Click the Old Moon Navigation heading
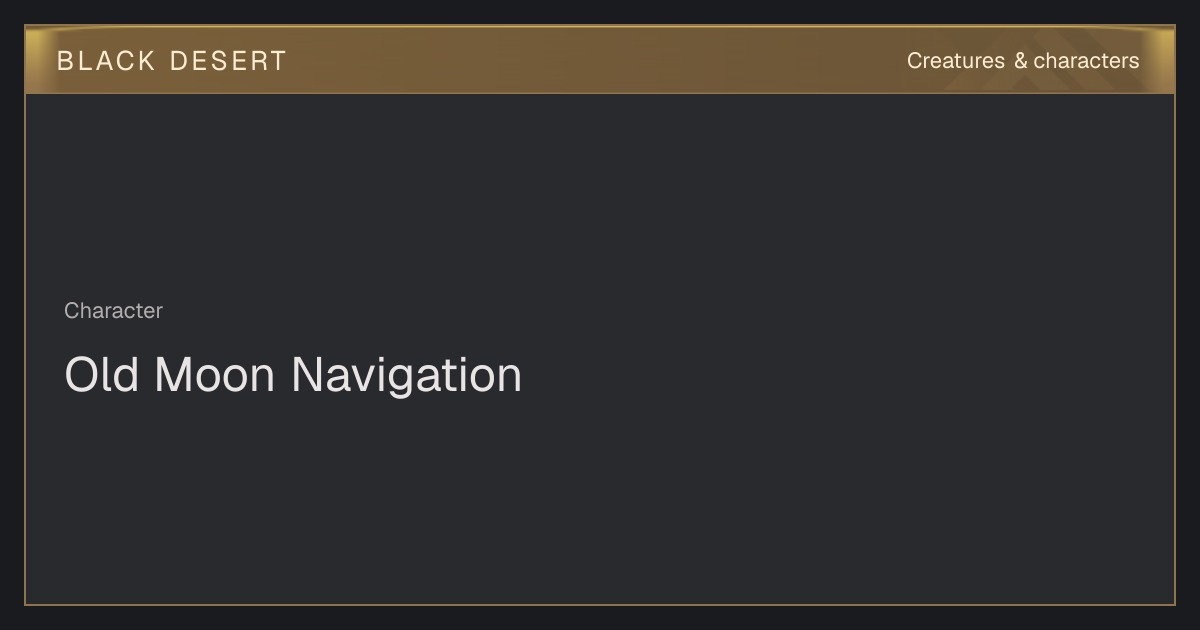1200x630 pixels. click(x=293, y=375)
